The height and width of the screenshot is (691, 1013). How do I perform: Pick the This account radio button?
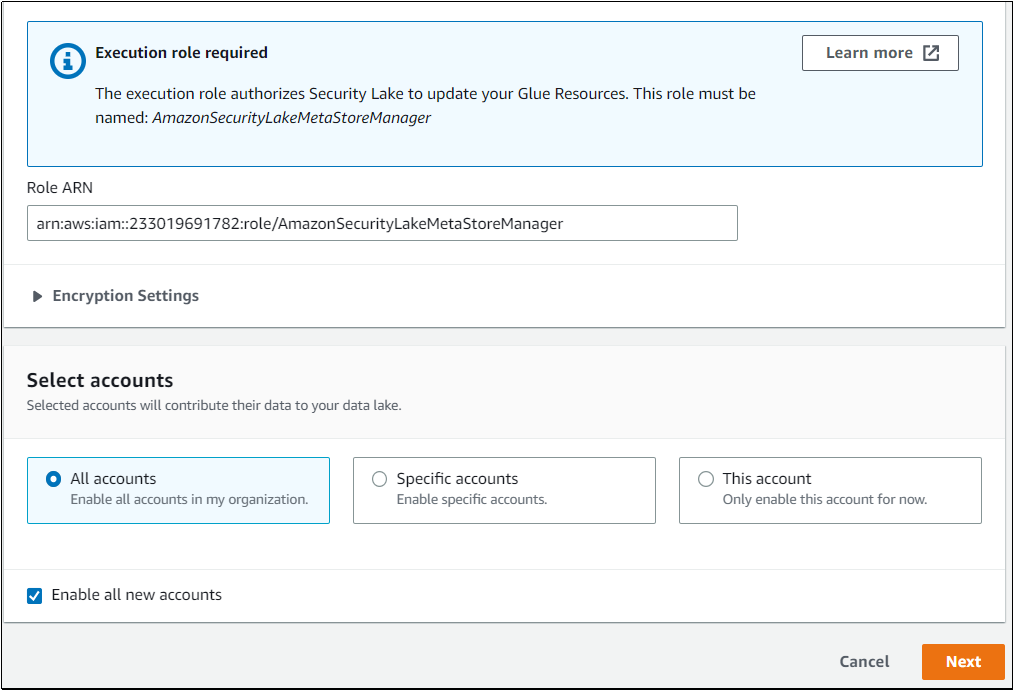click(706, 479)
